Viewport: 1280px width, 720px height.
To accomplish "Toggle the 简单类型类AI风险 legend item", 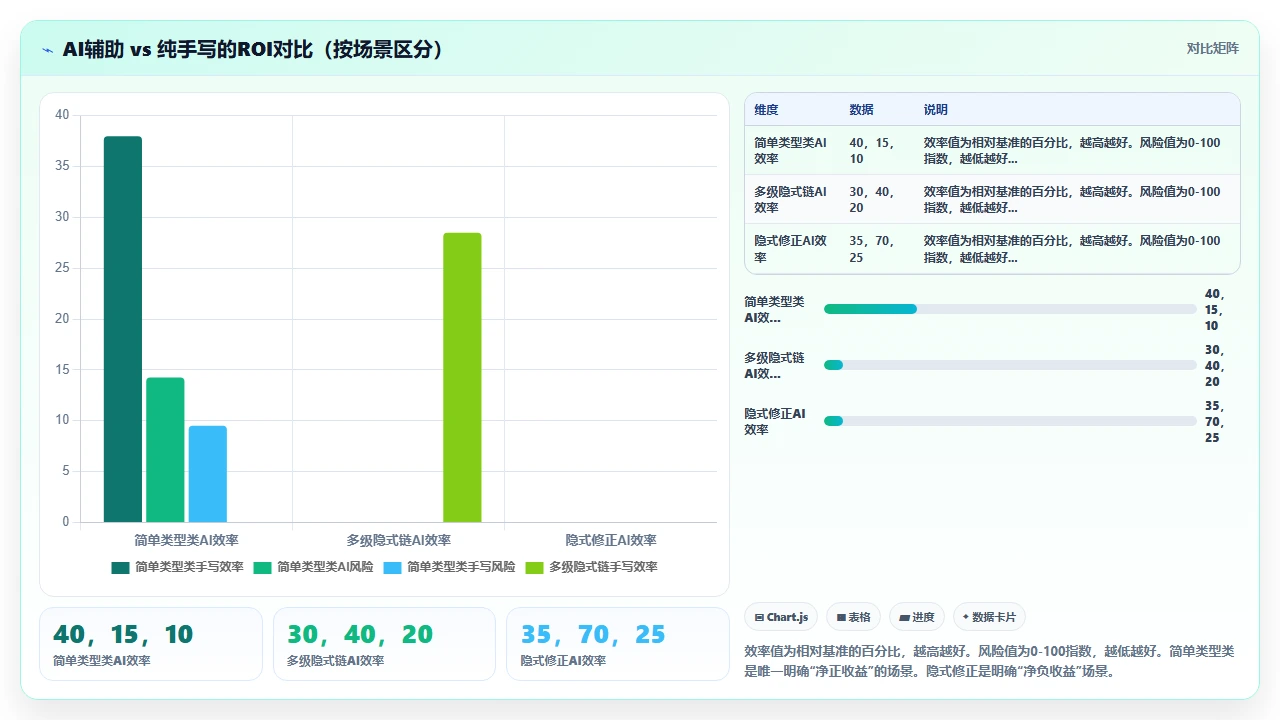I will (313, 567).
